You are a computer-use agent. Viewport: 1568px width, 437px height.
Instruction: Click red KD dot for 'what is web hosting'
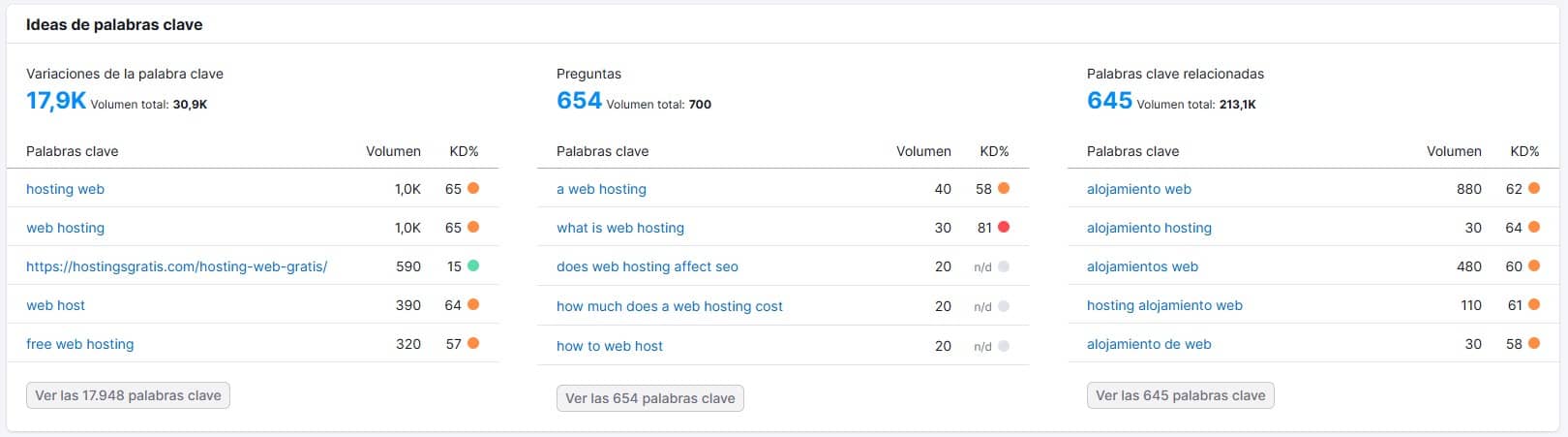1004,227
